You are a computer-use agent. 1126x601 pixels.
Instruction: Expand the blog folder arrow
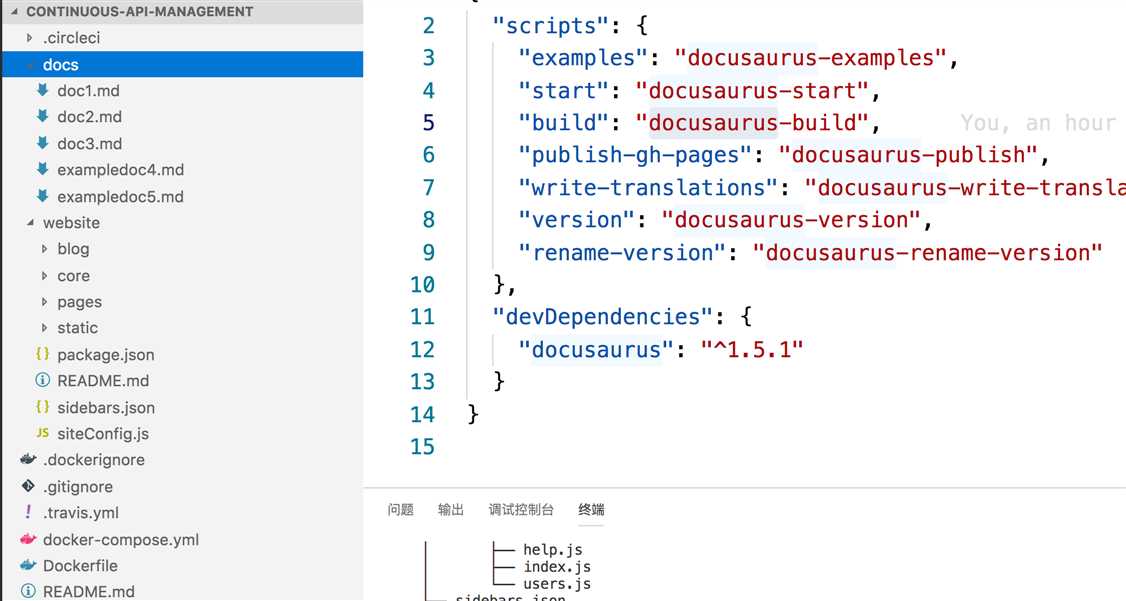pyautogui.click(x=45, y=249)
